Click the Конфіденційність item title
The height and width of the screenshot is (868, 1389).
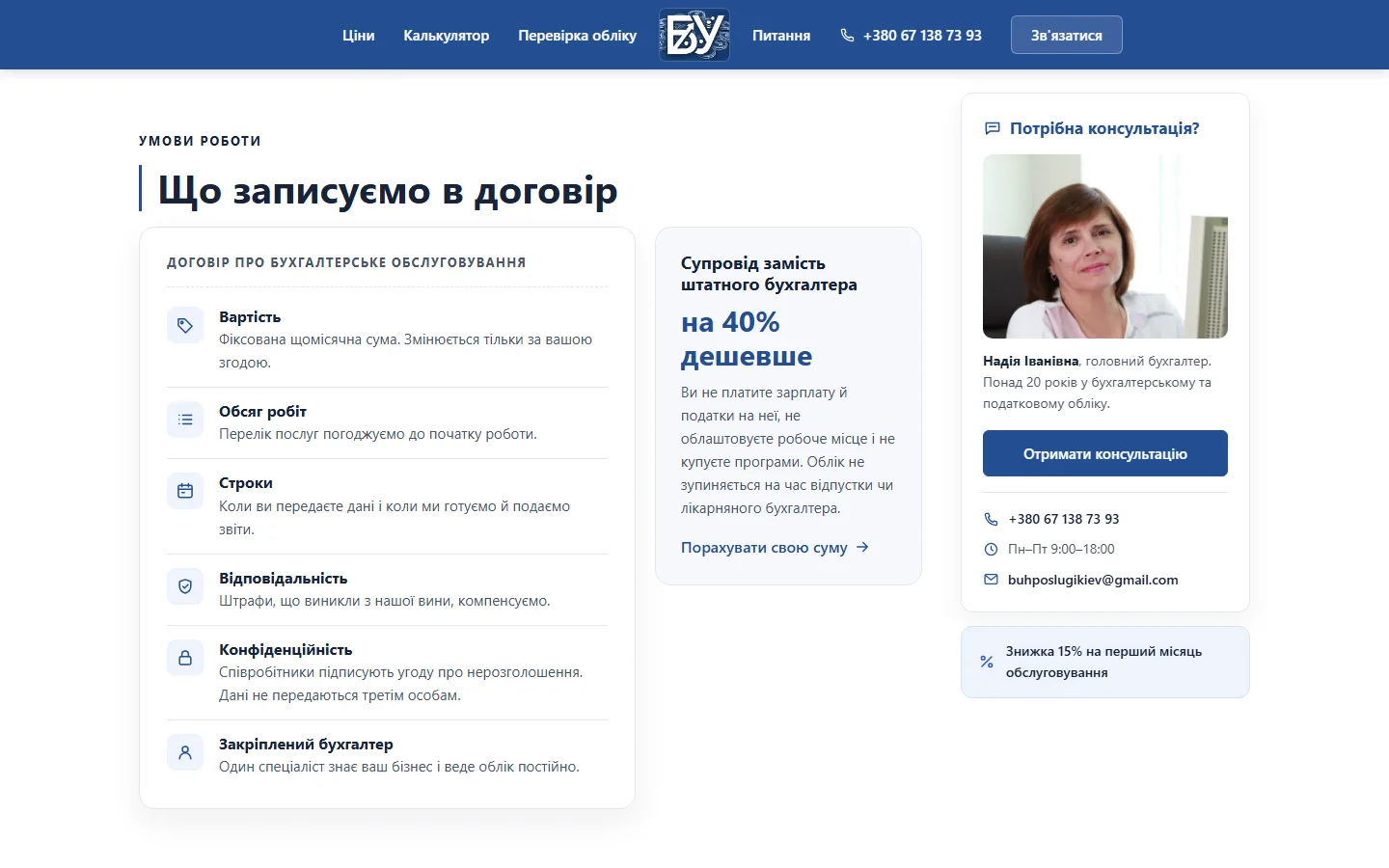(286, 649)
